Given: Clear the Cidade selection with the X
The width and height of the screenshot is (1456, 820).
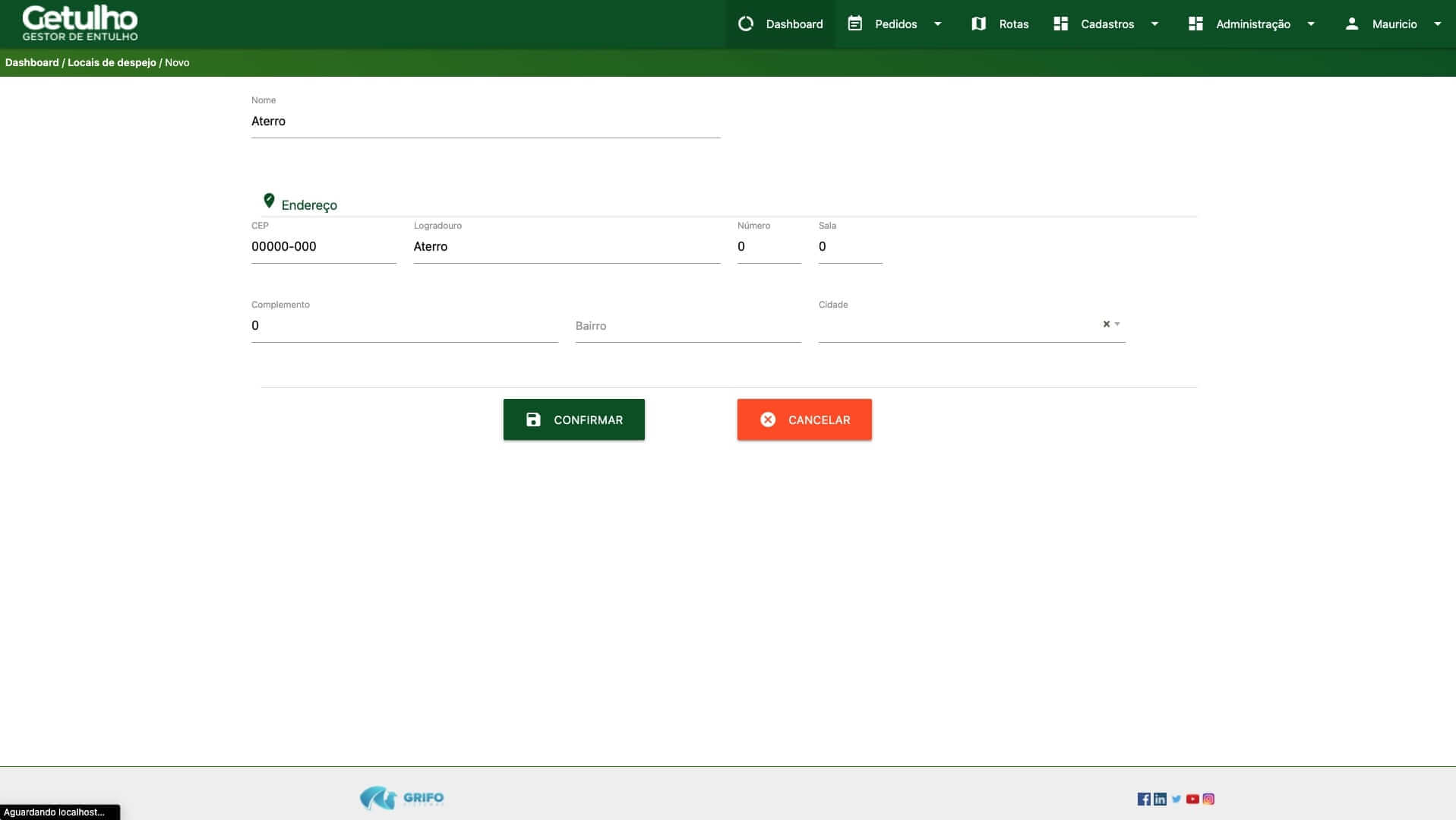Looking at the screenshot, I should [x=1106, y=324].
